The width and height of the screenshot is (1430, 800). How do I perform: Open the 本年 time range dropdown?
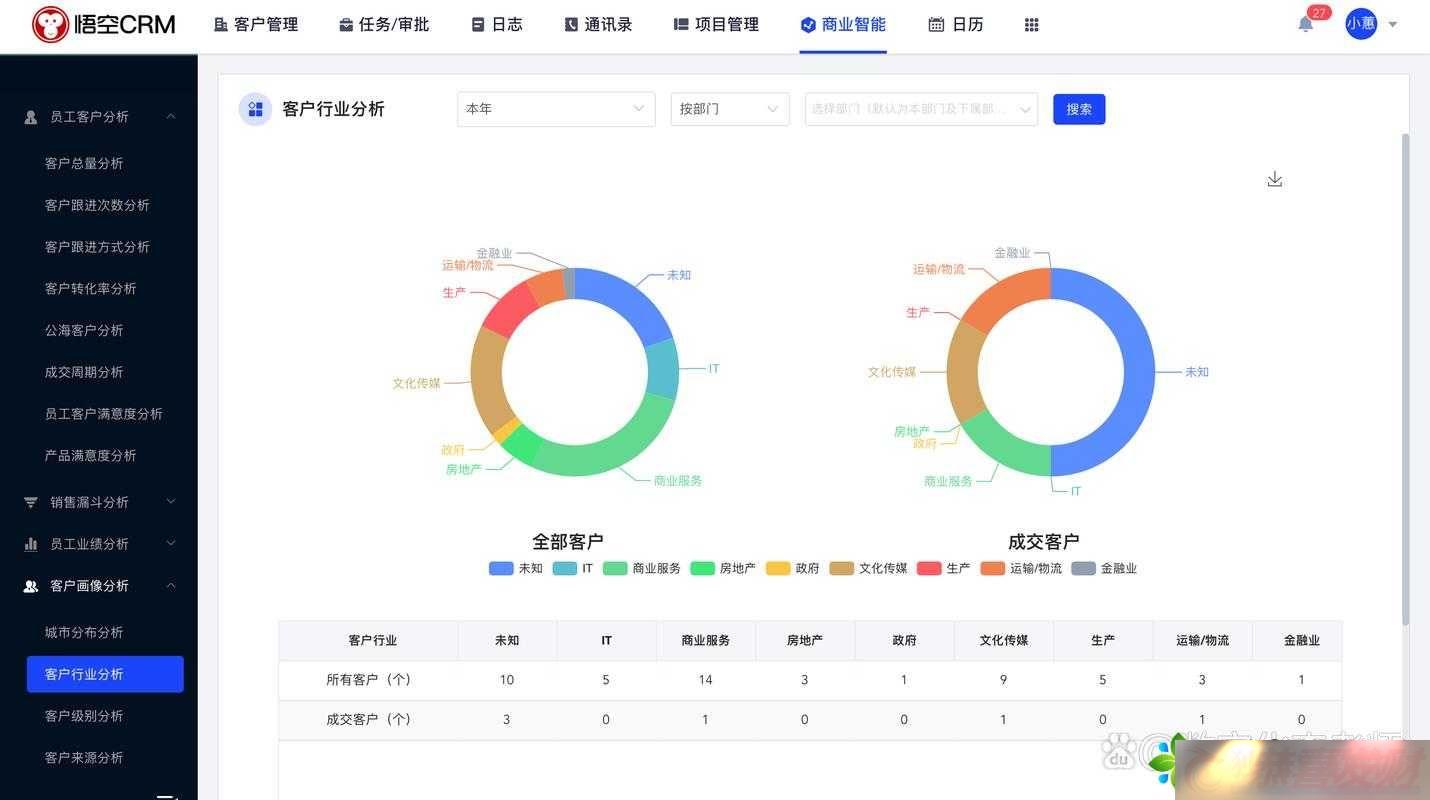pyautogui.click(x=556, y=109)
